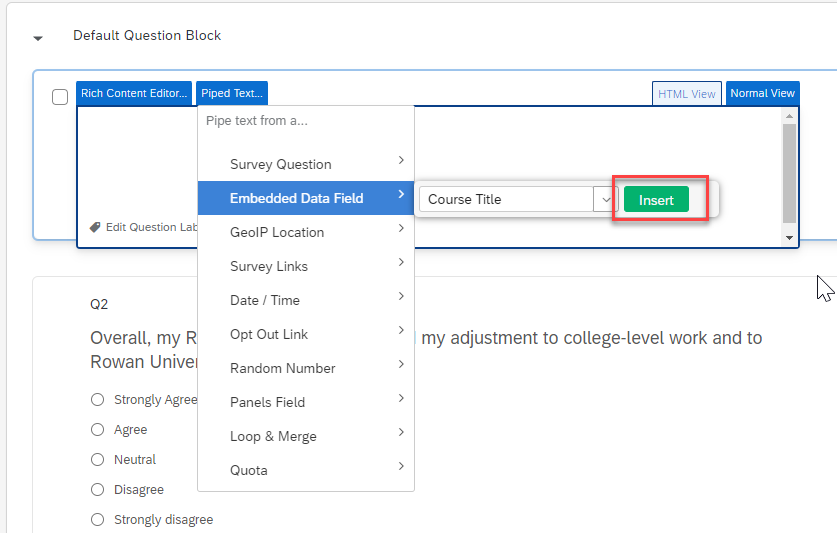Expand the Random Number chevron
The height and width of the screenshot is (533, 837).
401,365
